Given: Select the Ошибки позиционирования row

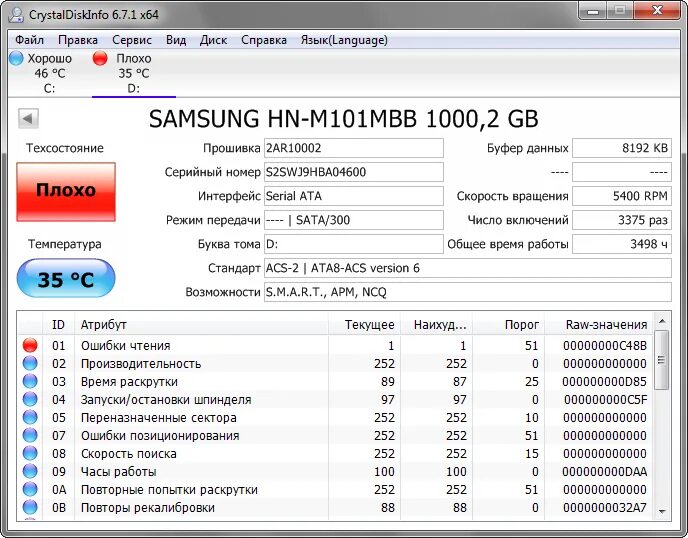Looking at the screenshot, I should pos(335,435).
